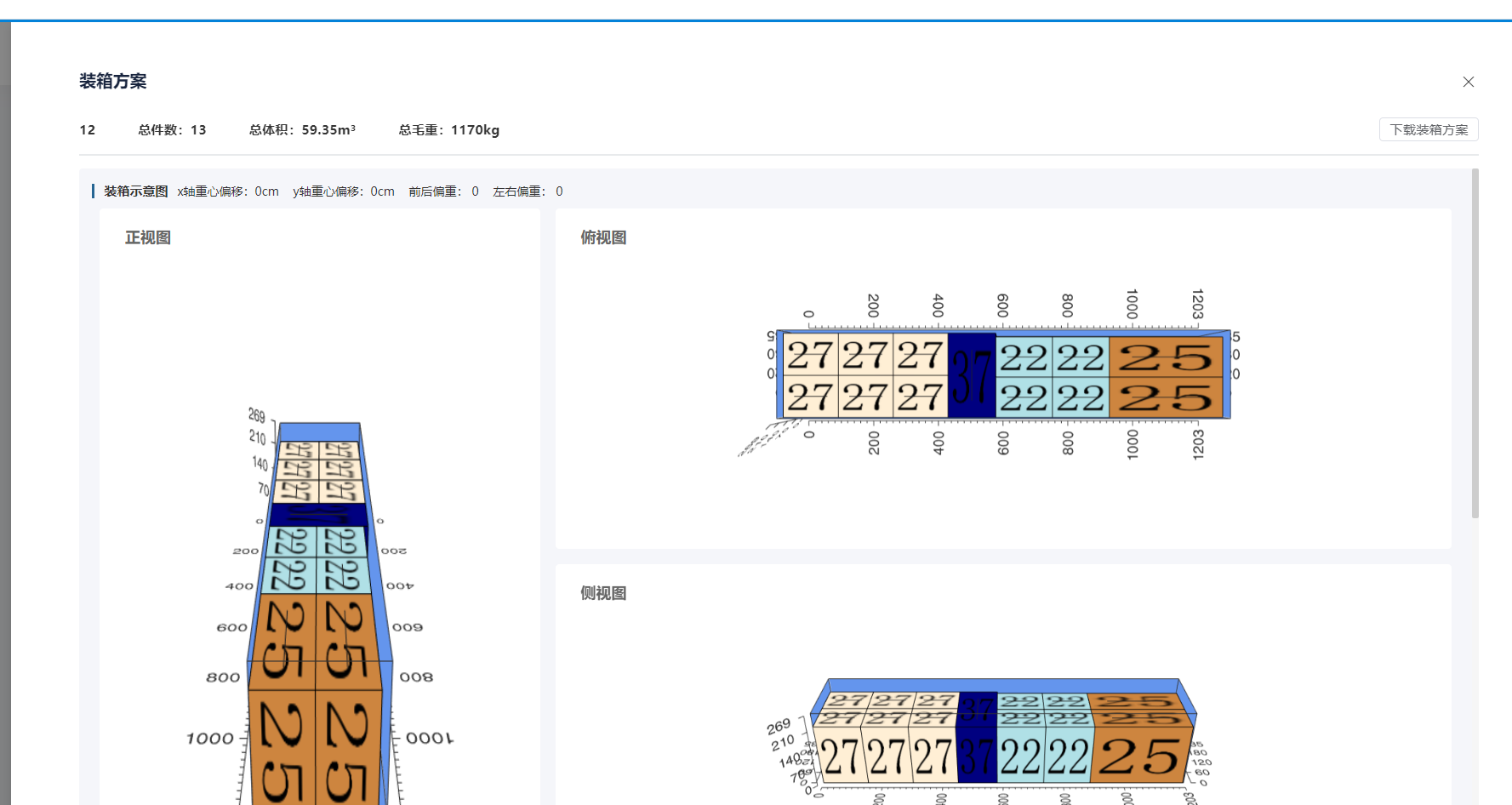Select the dark blue box 37 in top view
1512x805 pixels.
tap(971, 376)
